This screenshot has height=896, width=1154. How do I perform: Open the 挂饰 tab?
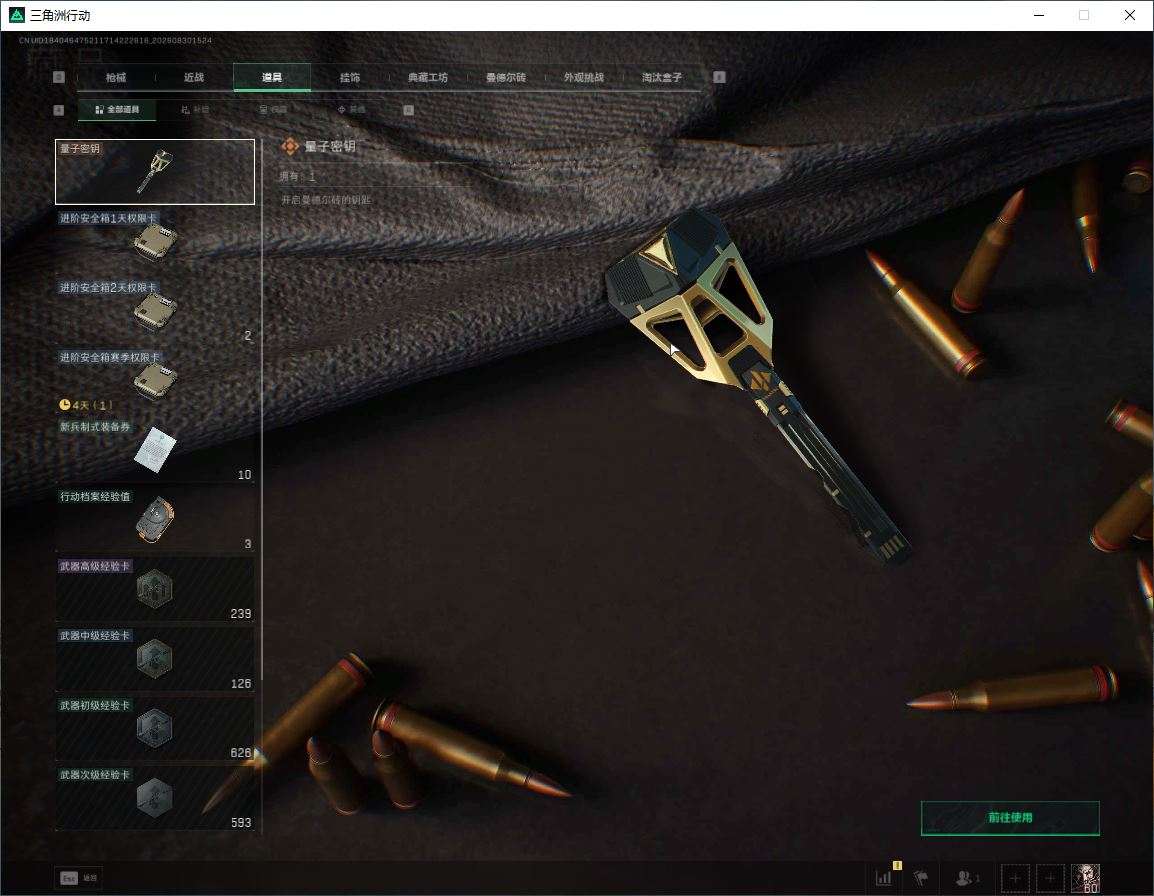pos(350,77)
